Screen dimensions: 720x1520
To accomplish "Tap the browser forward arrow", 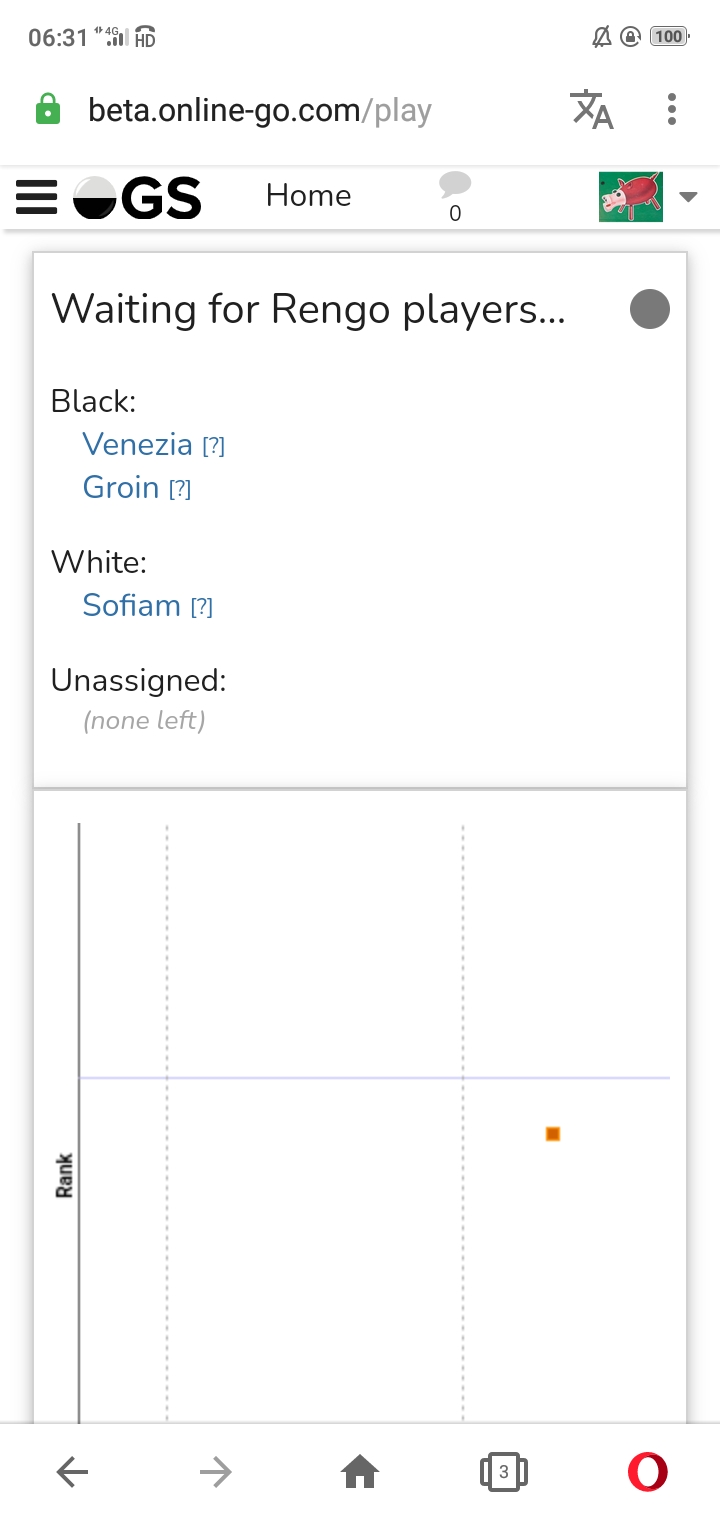I will tap(215, 1471).
